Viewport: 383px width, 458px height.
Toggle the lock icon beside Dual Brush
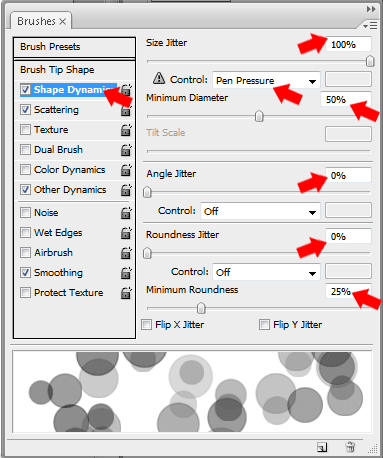(126, 150)
